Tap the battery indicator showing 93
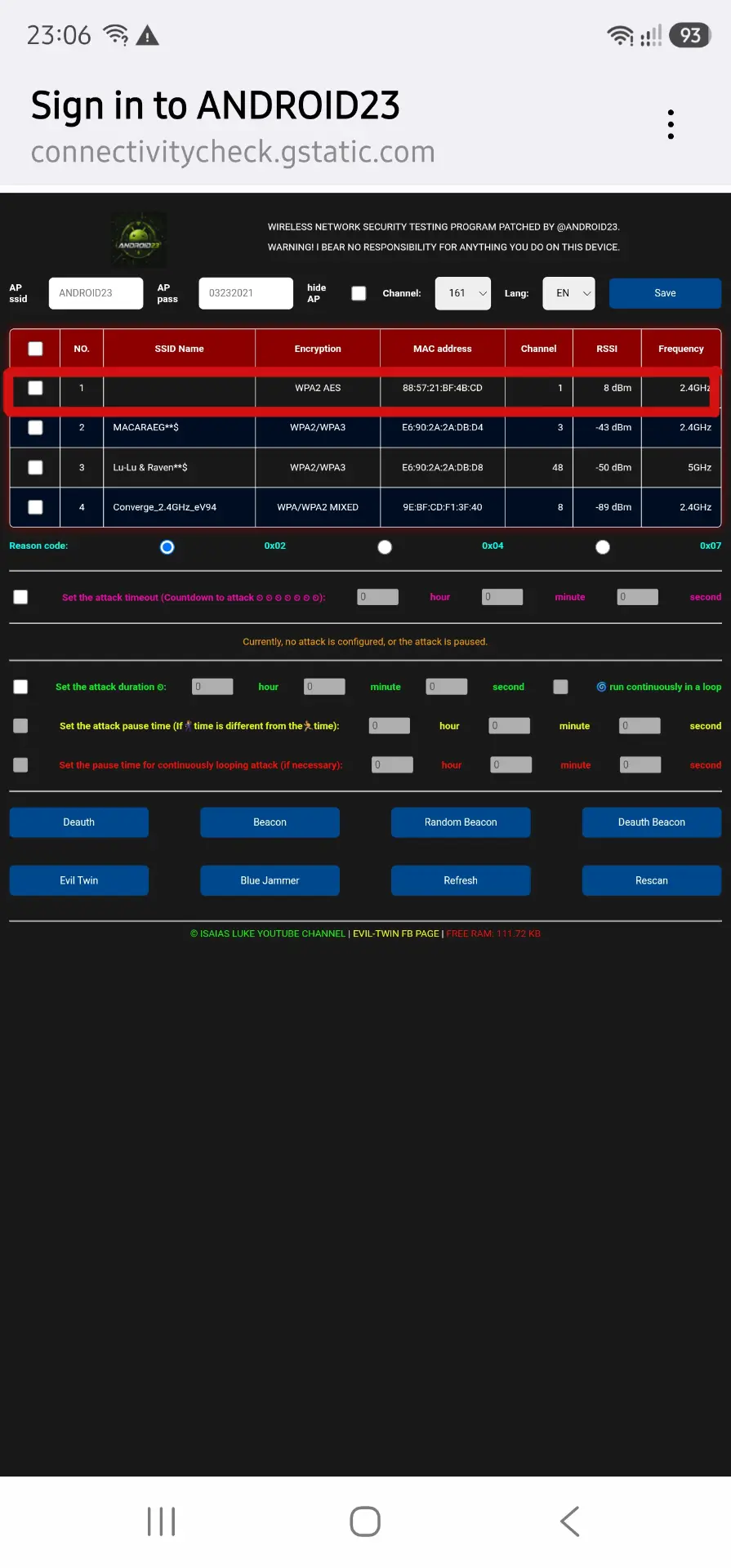Image resolution: width=731 pixels, height=1568 pixels. coord(690,35)
